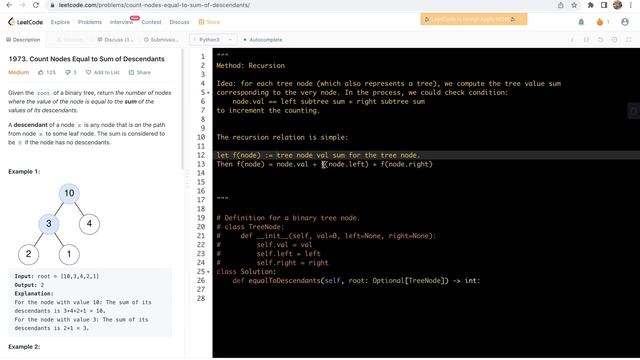
Task: Switch to the Discuss tab
Action: tap(115, 40)
